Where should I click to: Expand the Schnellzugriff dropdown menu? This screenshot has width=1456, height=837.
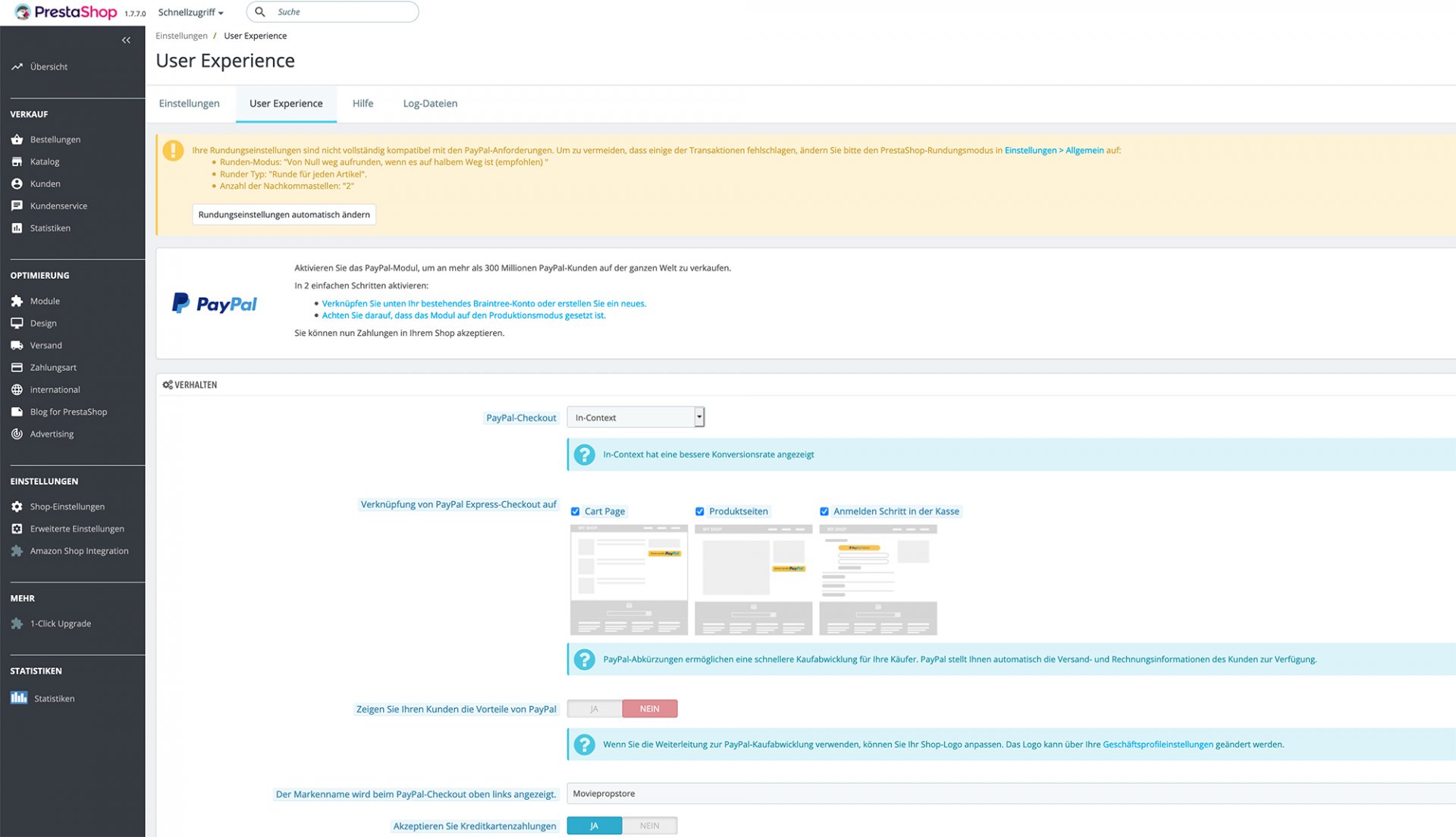coord(190,12)
